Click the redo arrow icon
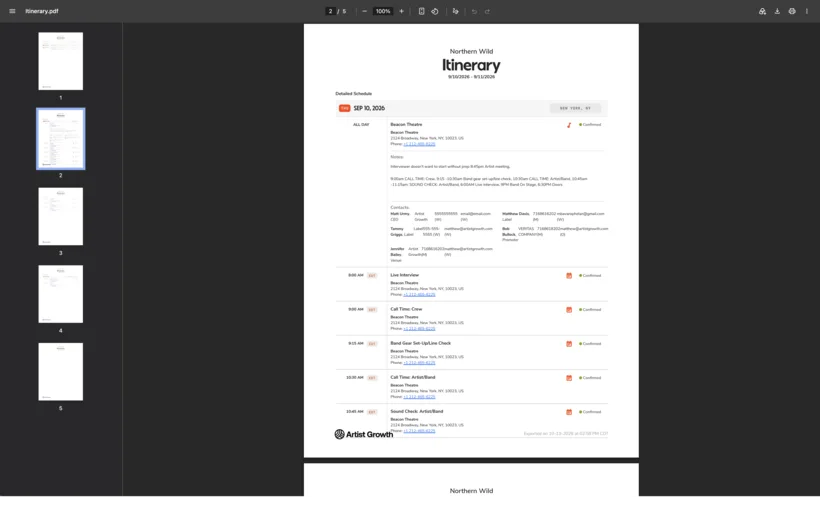820x513 pixels. 487,12
